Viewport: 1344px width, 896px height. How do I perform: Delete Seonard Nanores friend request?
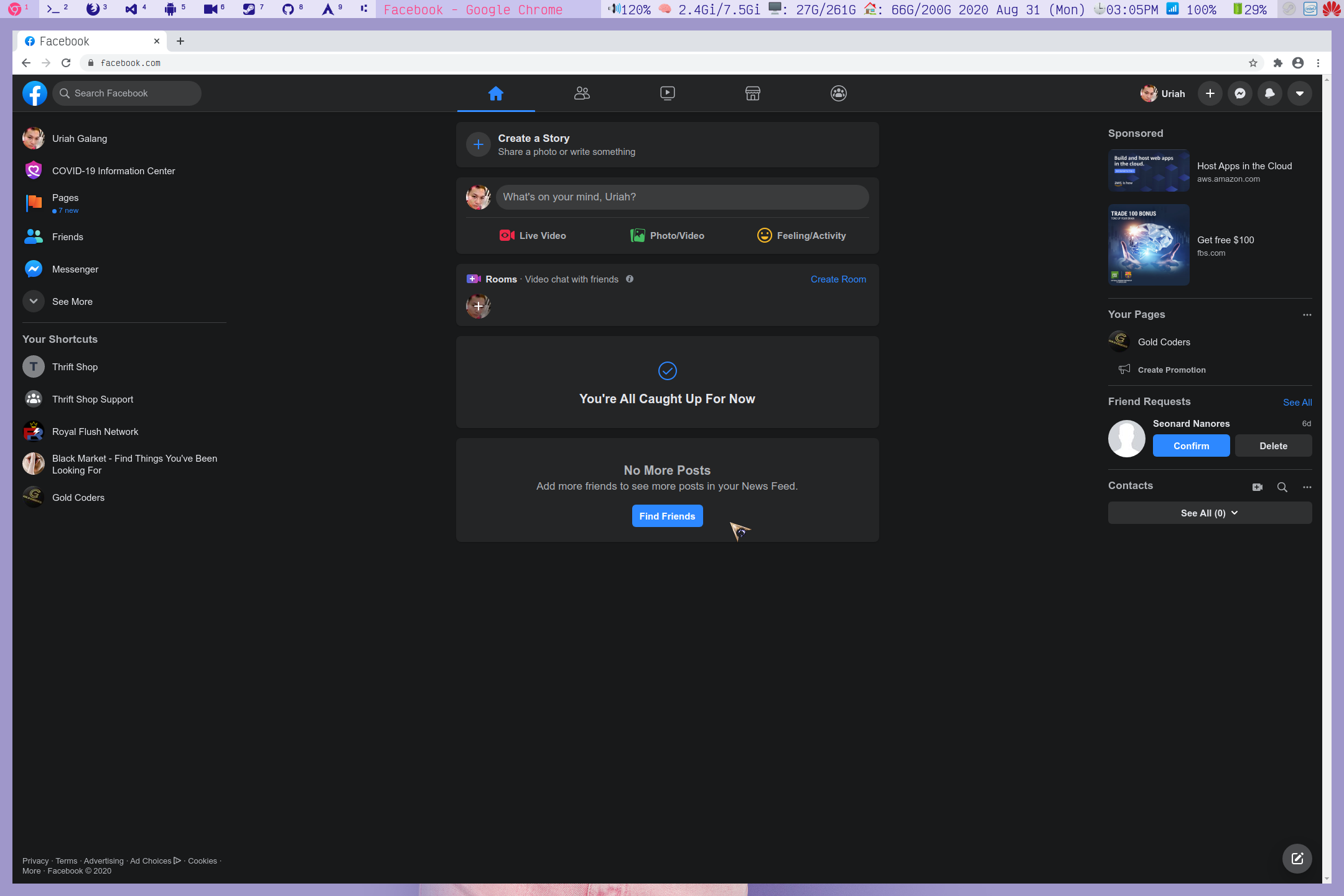[1273, 446]
